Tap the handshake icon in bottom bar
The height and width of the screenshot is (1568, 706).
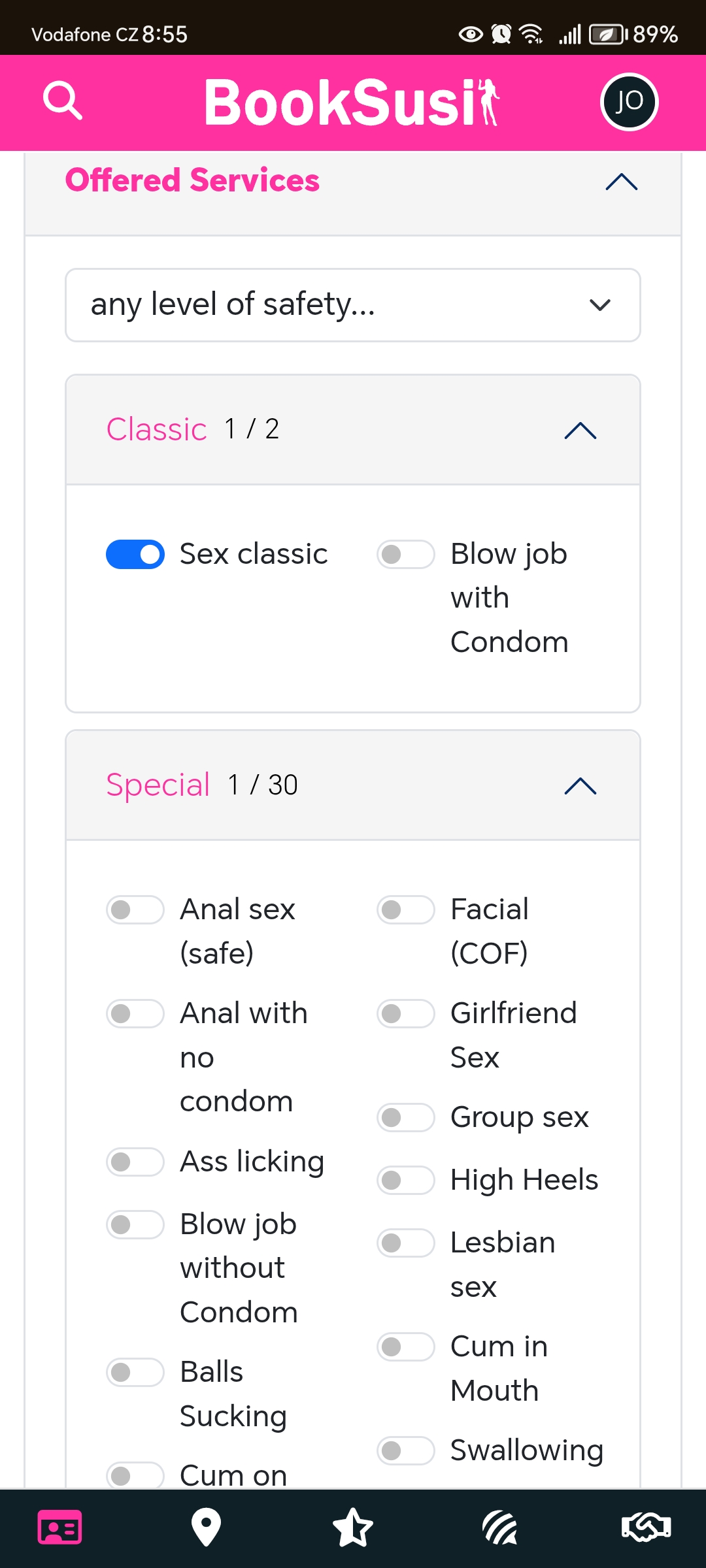(x=646, y=1527)
